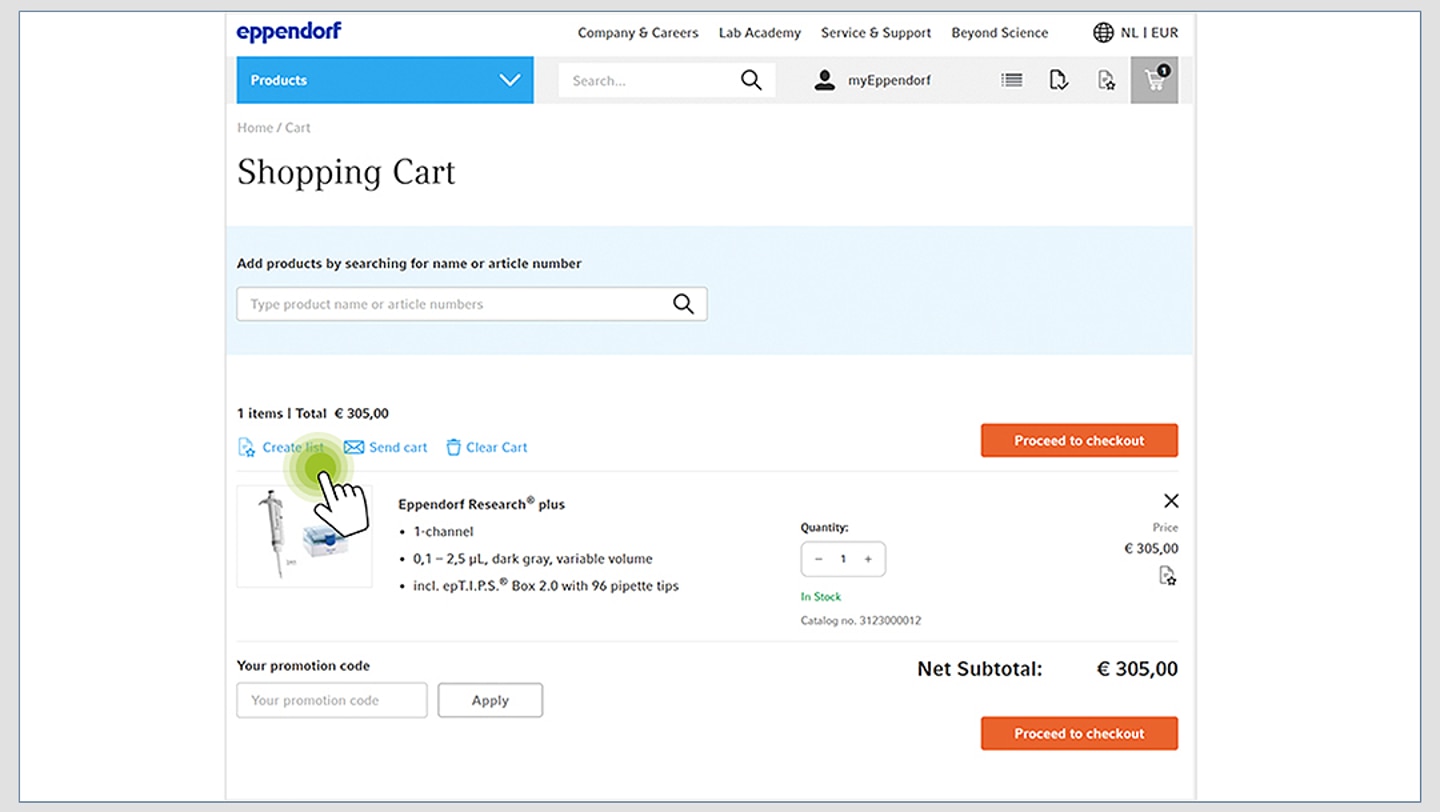Click the globe icon for region selection
The height and width of the screenshot is (812, 1440).
[1103, 33]
